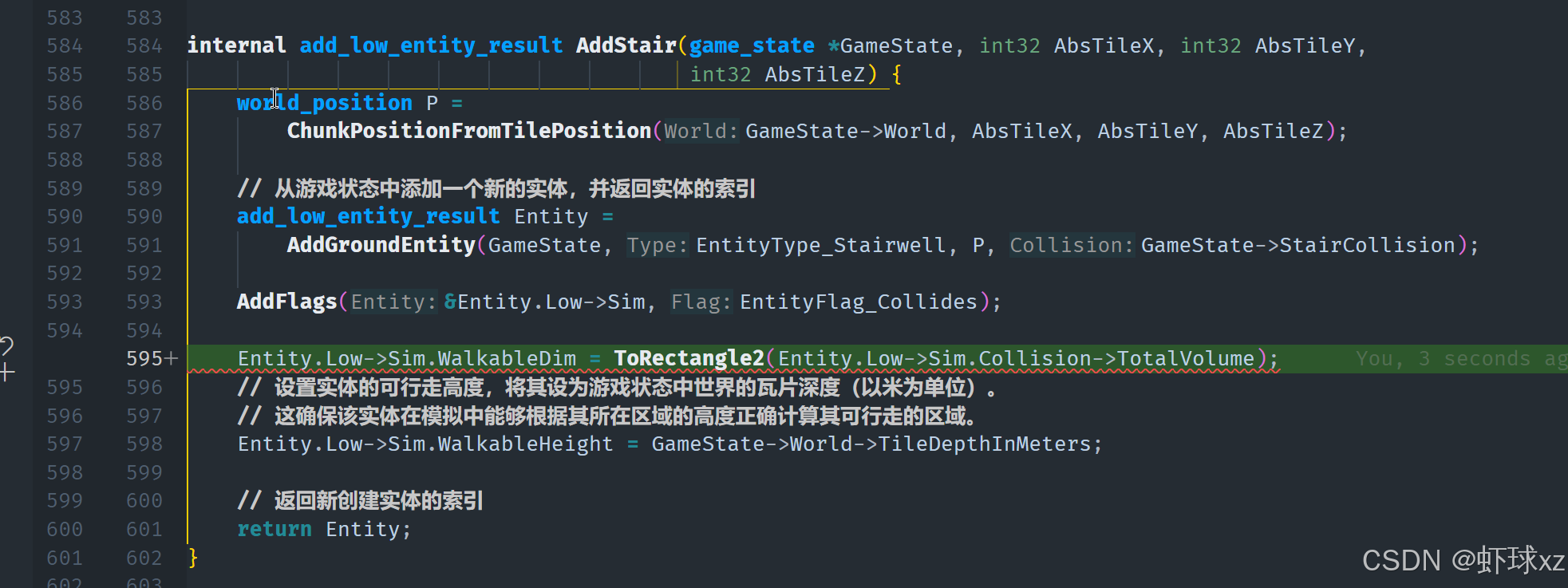Click the 'Entity:' inlay hint on line 593
This screenshot has width=1568, height=588.
[394, 302]
